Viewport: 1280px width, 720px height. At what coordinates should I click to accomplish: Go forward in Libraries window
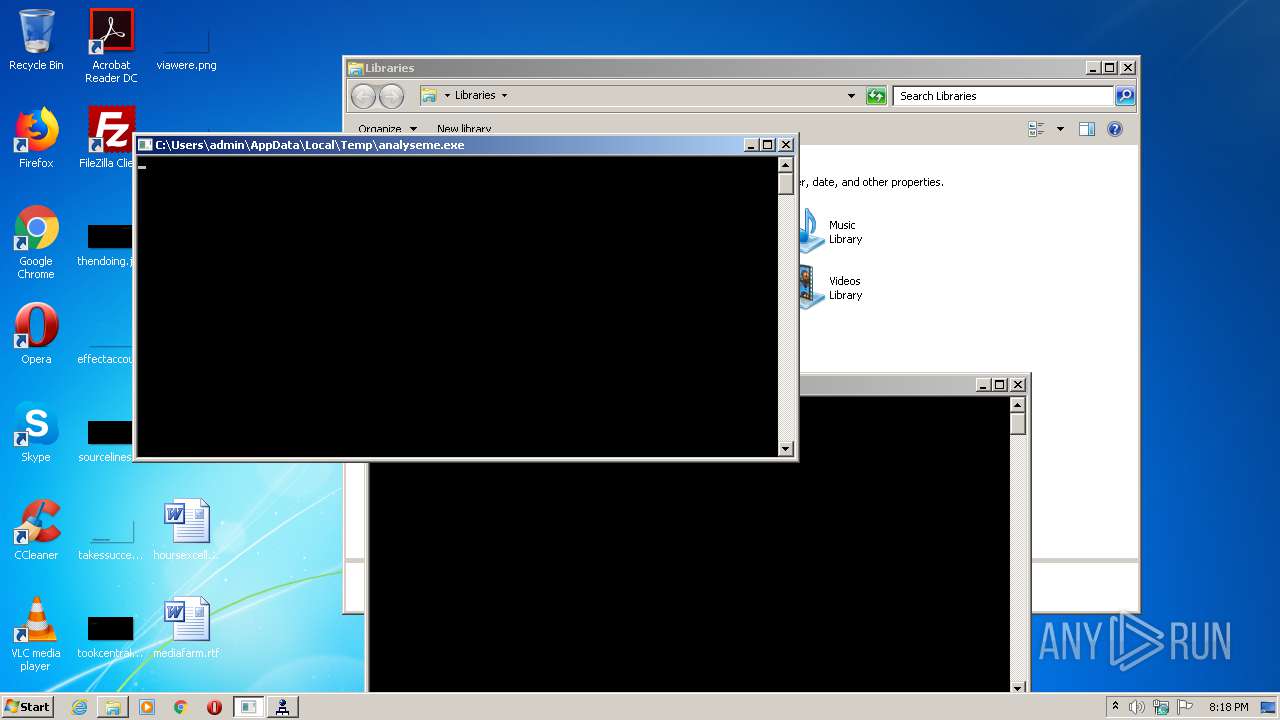click(391, 96)
